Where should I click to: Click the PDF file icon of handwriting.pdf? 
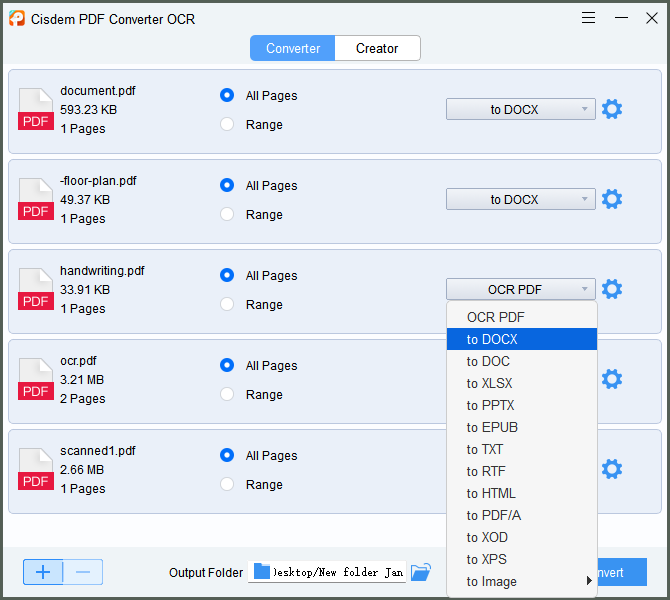click(36, 289)
